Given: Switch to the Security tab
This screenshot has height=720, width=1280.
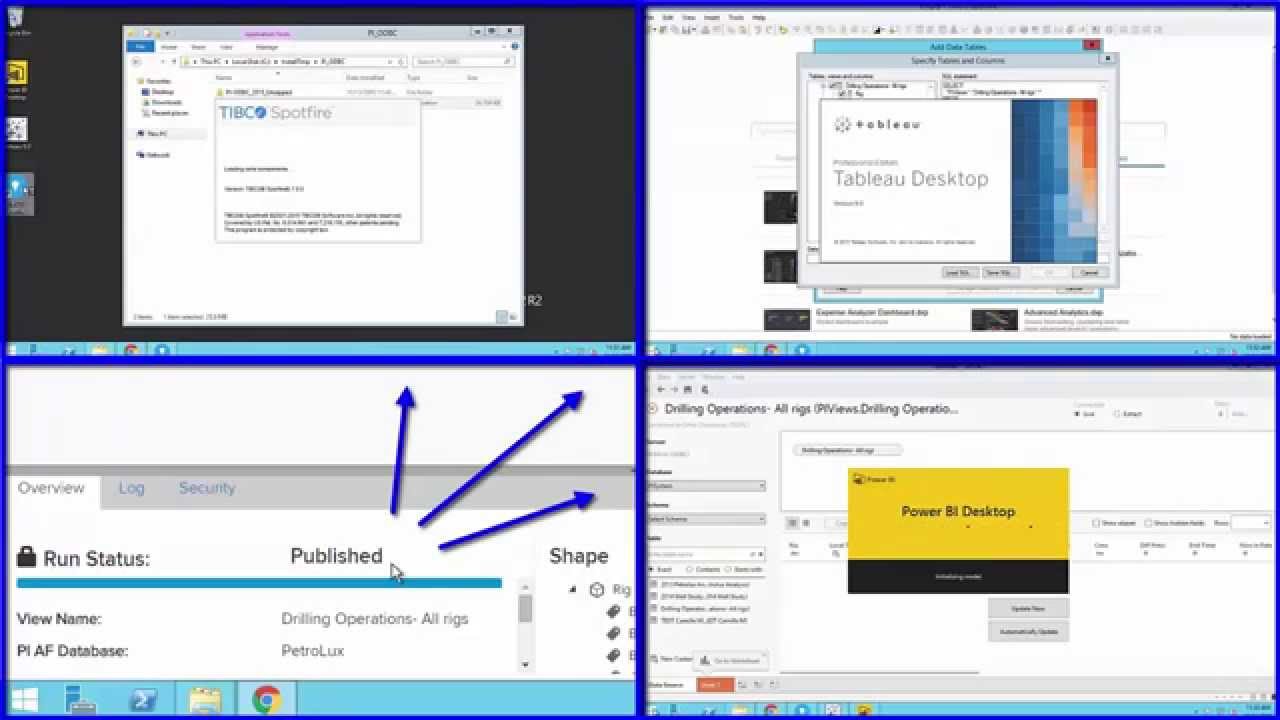Looking at the screenshot, I should 207,488.
